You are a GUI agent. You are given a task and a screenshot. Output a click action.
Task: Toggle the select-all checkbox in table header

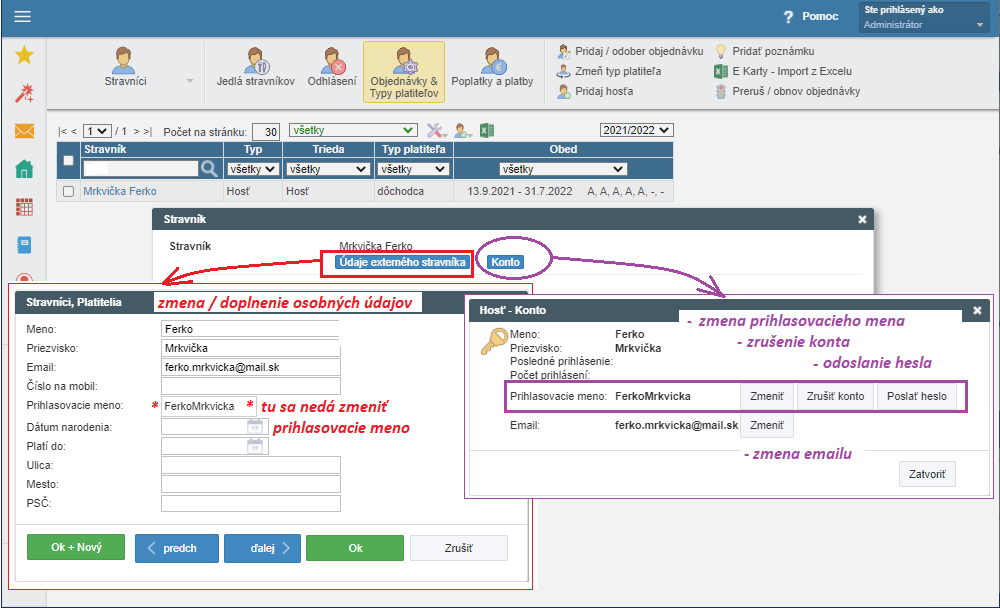tap(68, 160)
